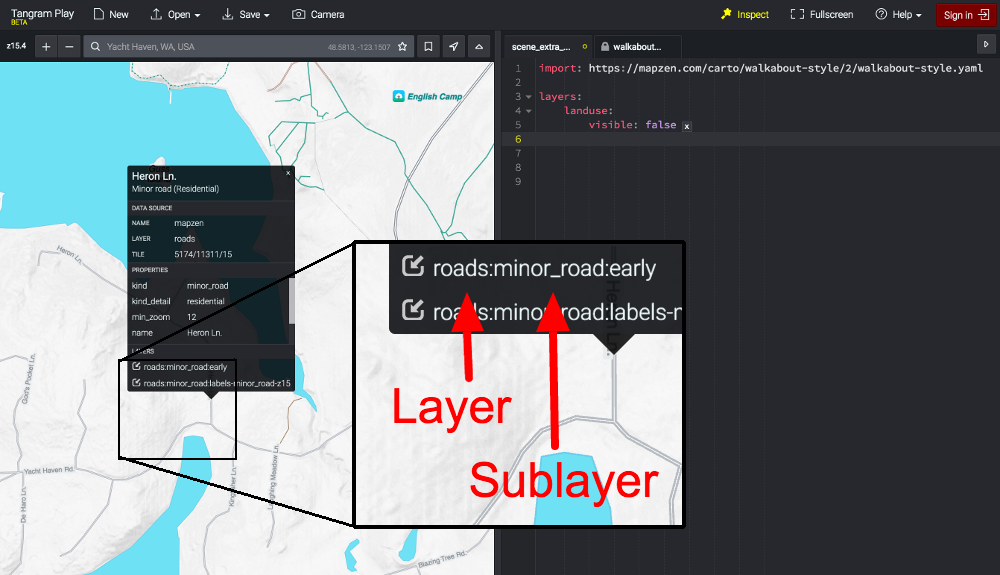Image resolution: width=1000 pixels, height=575 pixels.
Task: Zoom out the map with minus icon
Action: [x=69, y=47]
